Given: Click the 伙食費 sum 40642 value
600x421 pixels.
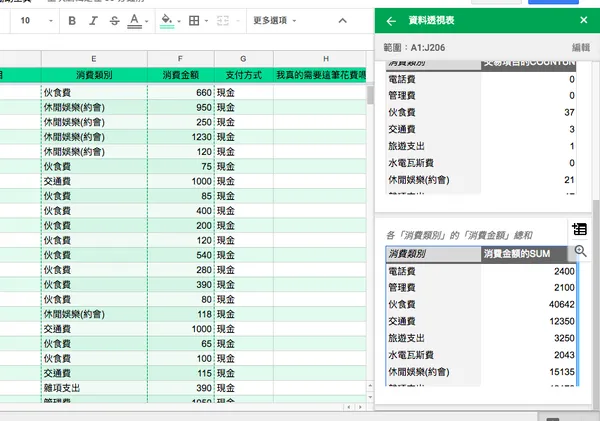Looking at the screenshot, I should (561, 305).
